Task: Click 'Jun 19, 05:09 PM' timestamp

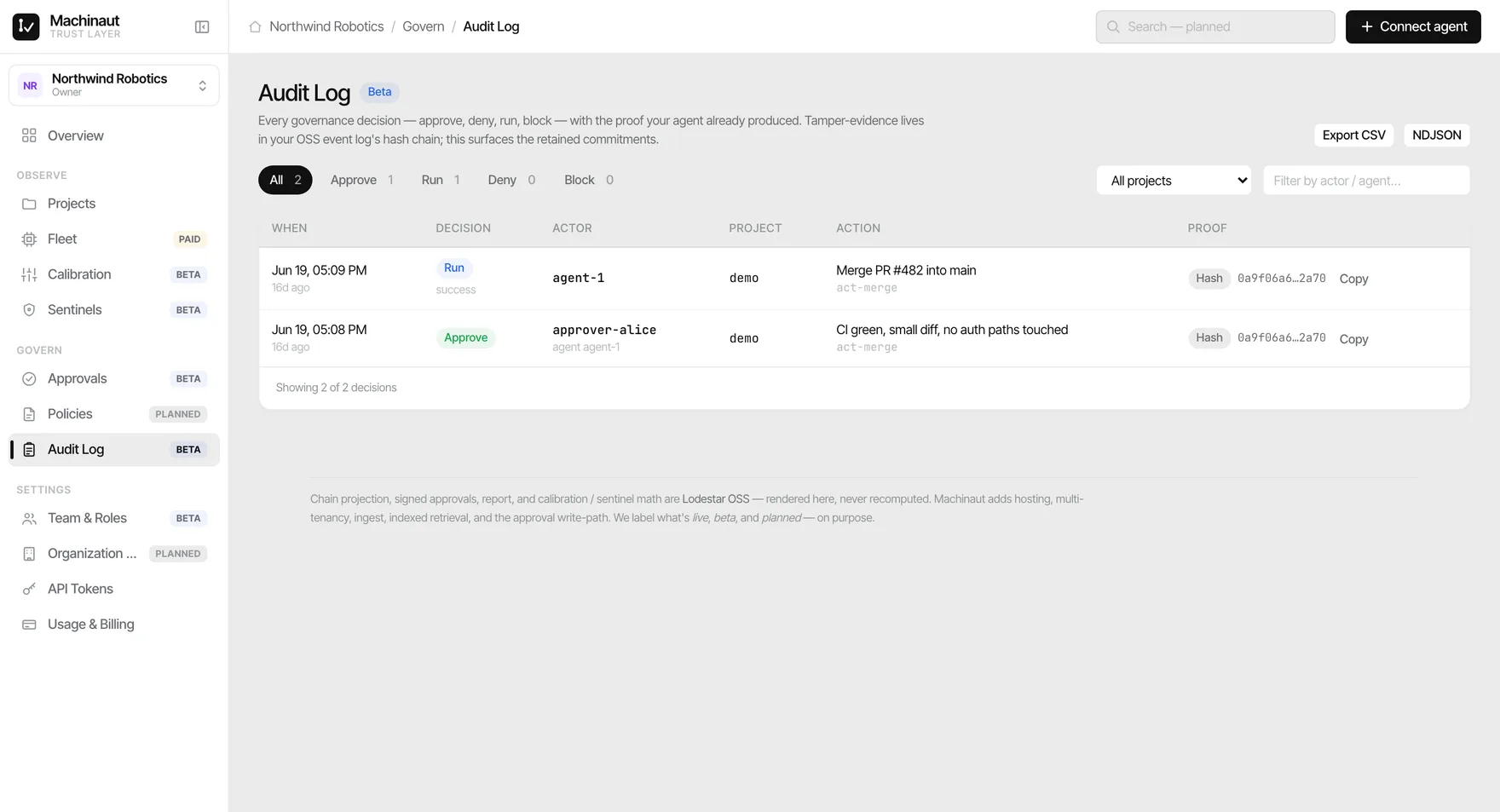Action: tap(320, 271)
